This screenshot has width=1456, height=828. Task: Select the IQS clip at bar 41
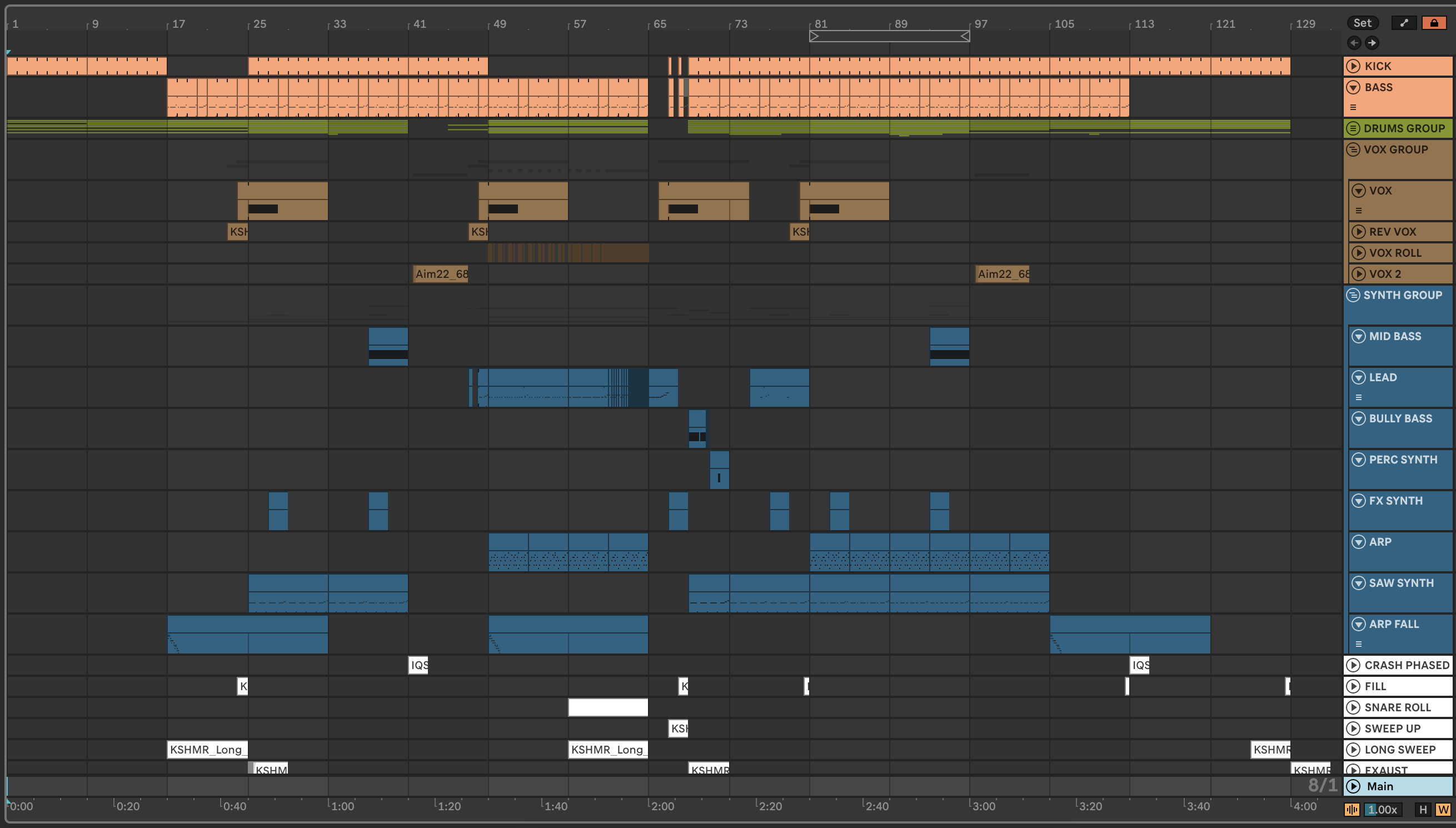tap(418, 665)
